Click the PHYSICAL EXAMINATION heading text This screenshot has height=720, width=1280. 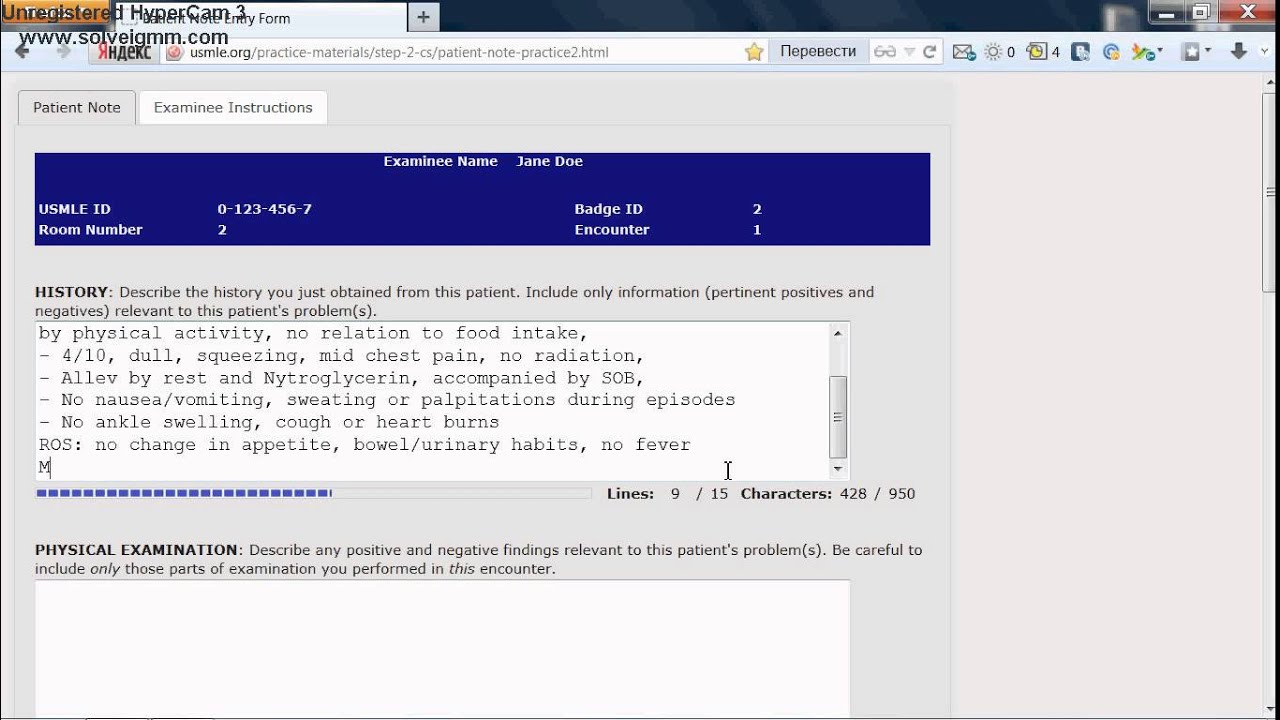[x=136, y=550]
